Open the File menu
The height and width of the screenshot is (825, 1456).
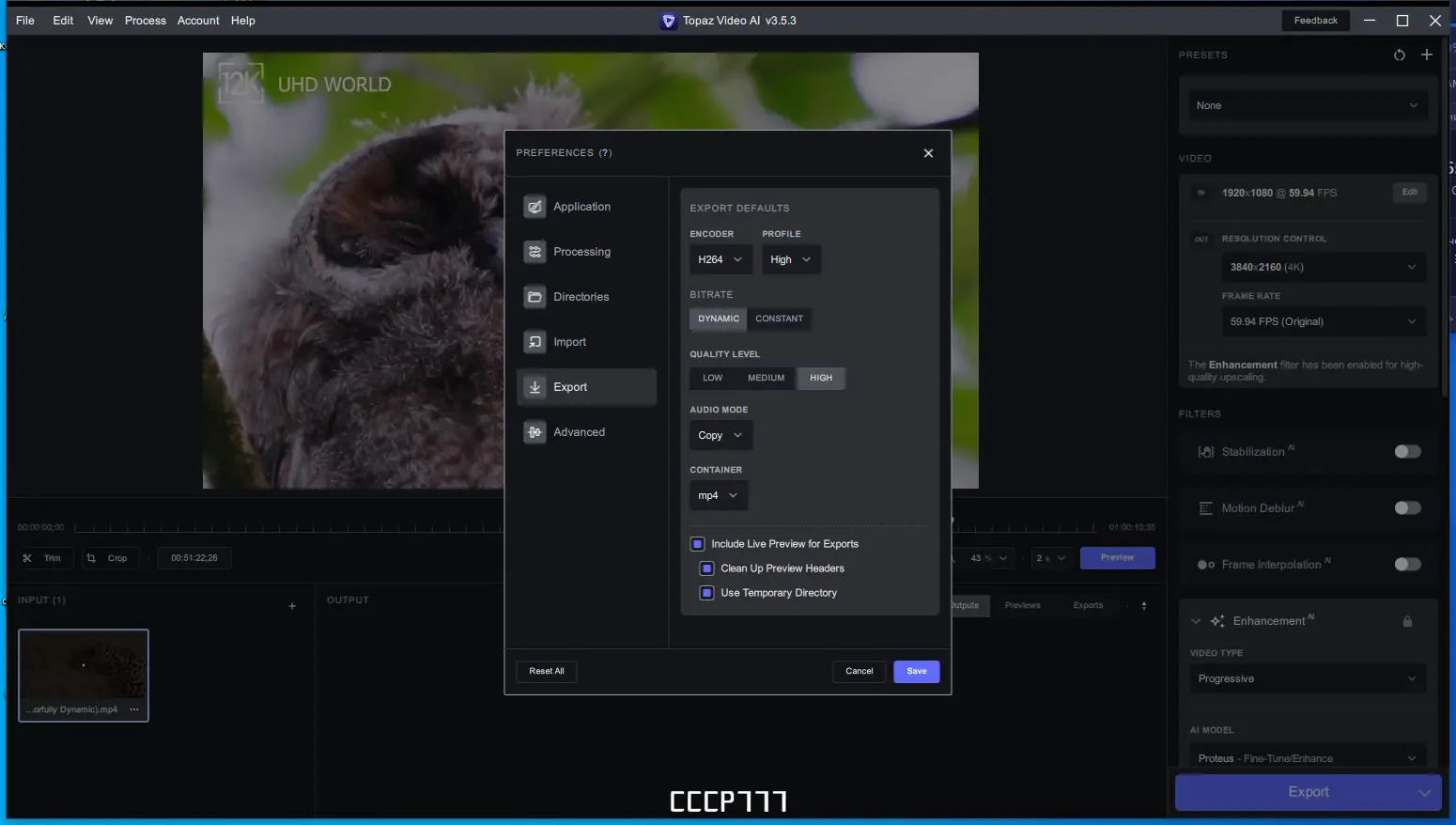tap(25, 21)
